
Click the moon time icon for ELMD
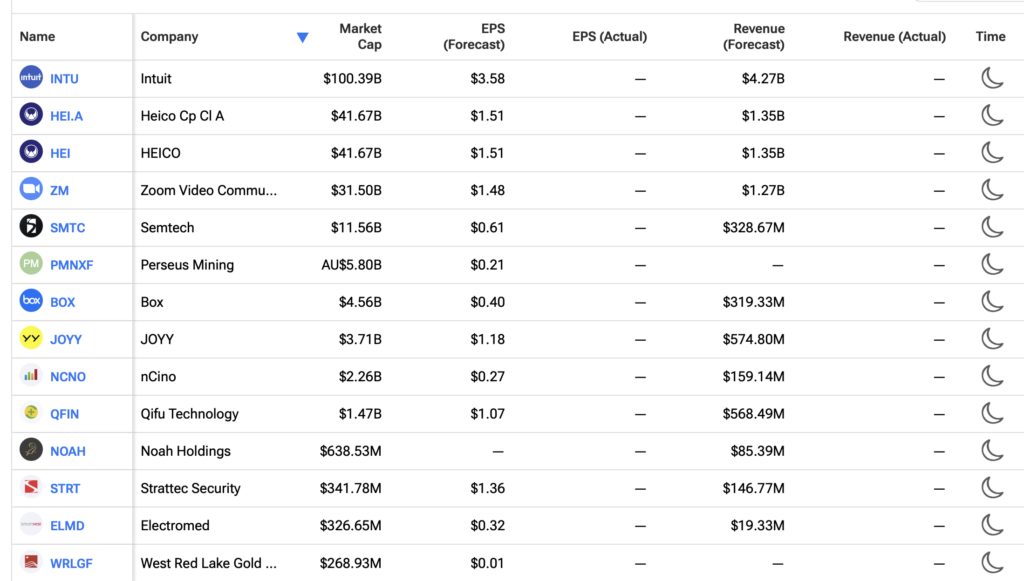[x=992, y=524]
